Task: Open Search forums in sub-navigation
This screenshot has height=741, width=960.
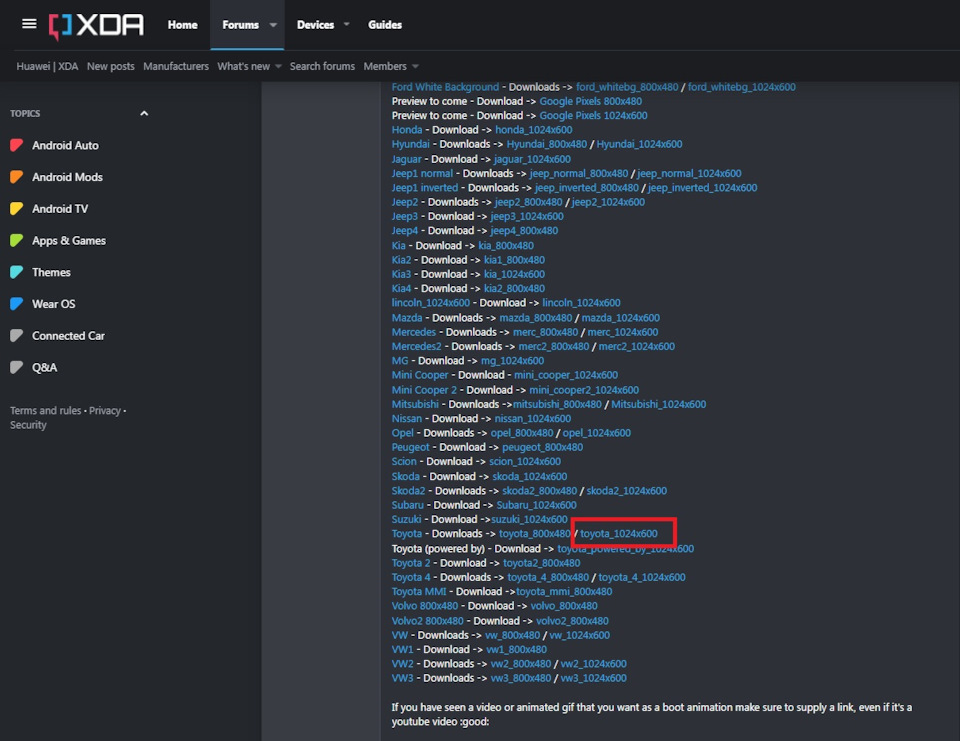Action: pyautogui.click(x=322, y=66)
